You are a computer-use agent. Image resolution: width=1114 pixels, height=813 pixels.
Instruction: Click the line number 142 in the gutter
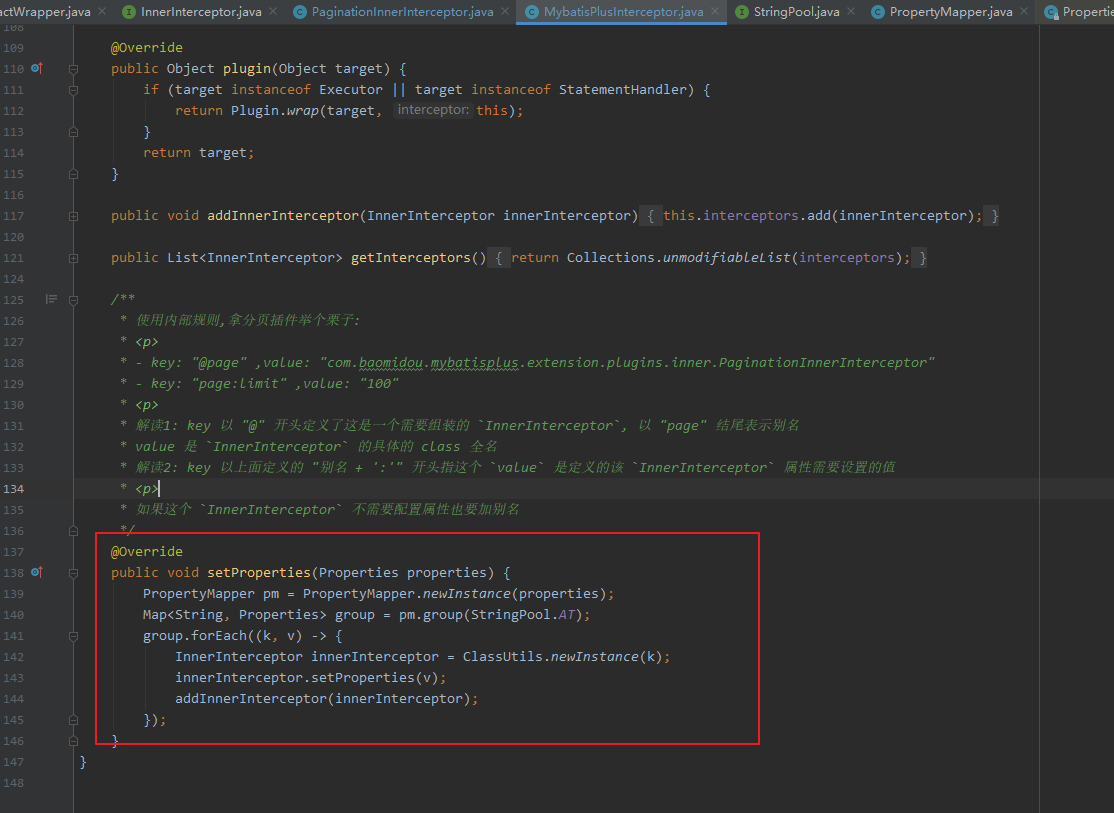pos(13,657)
